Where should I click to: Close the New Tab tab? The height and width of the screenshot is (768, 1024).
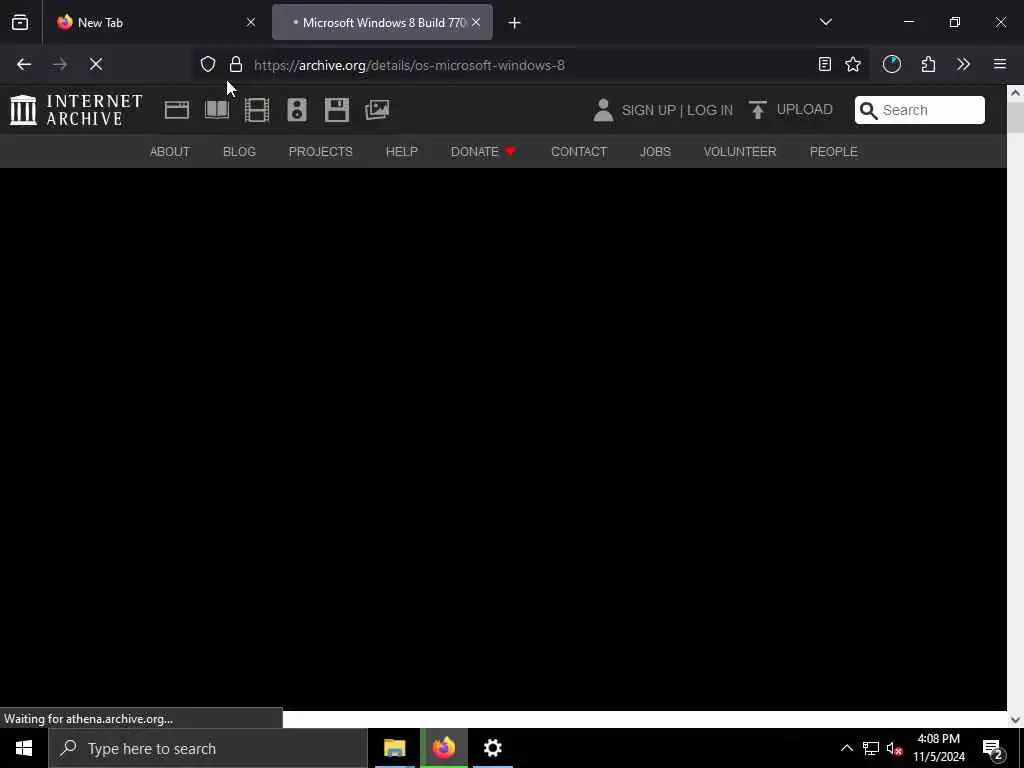tap(251, 22)
